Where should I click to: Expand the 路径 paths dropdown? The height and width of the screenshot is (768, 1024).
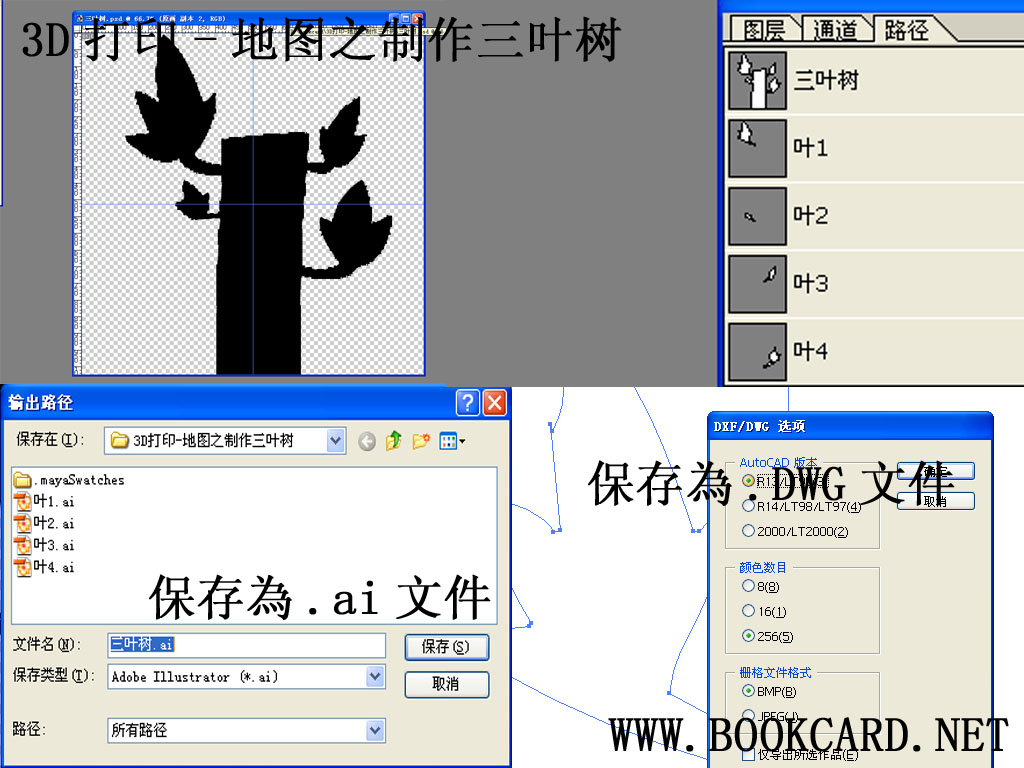click(375, 731)
